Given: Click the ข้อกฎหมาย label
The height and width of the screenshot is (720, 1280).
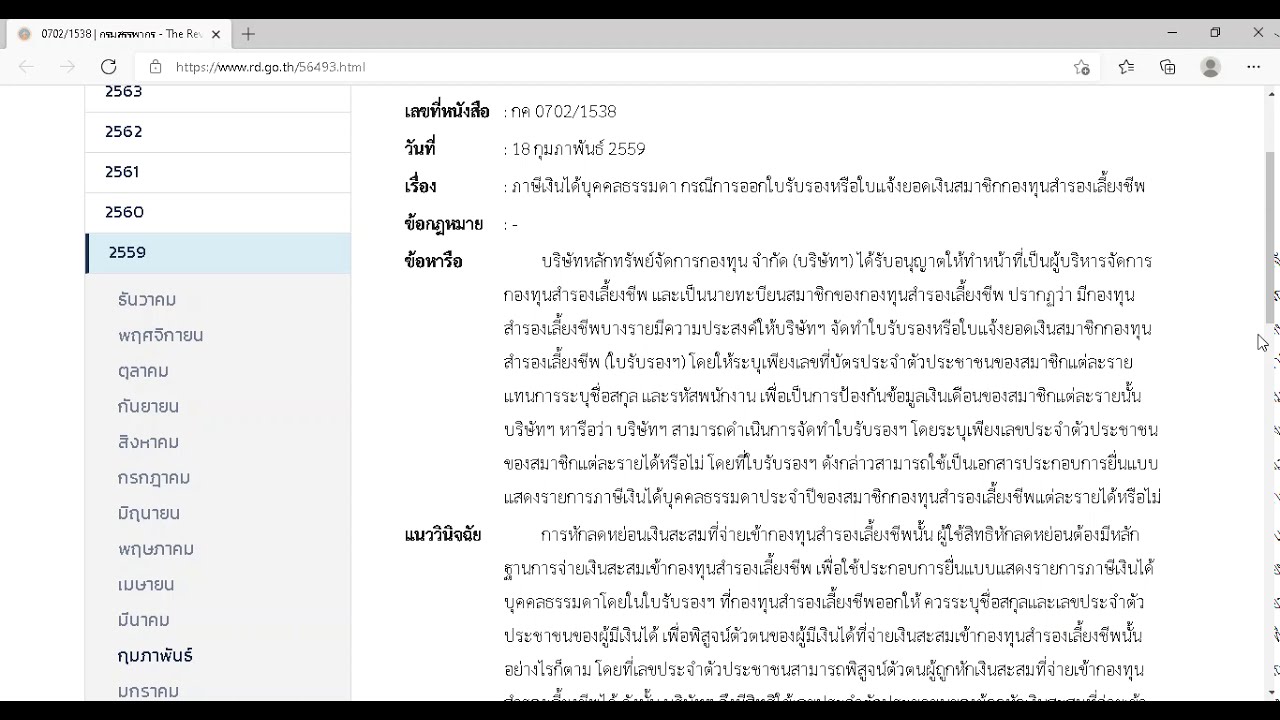Looking at the screenshot, I should click(444, 224).
